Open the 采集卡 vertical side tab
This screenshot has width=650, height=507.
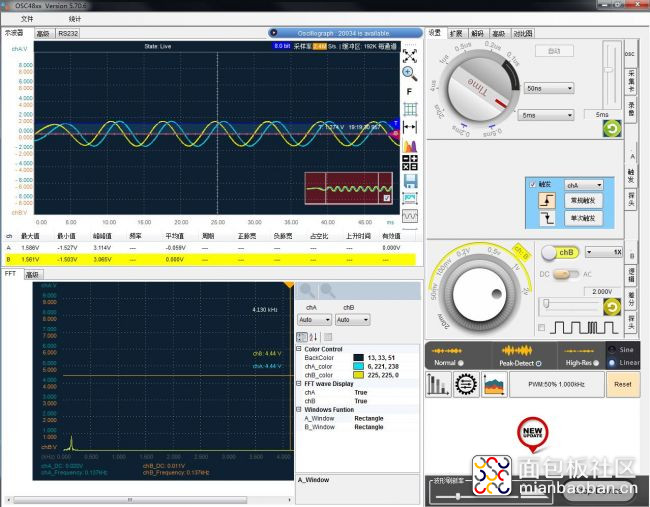point(631,82)
